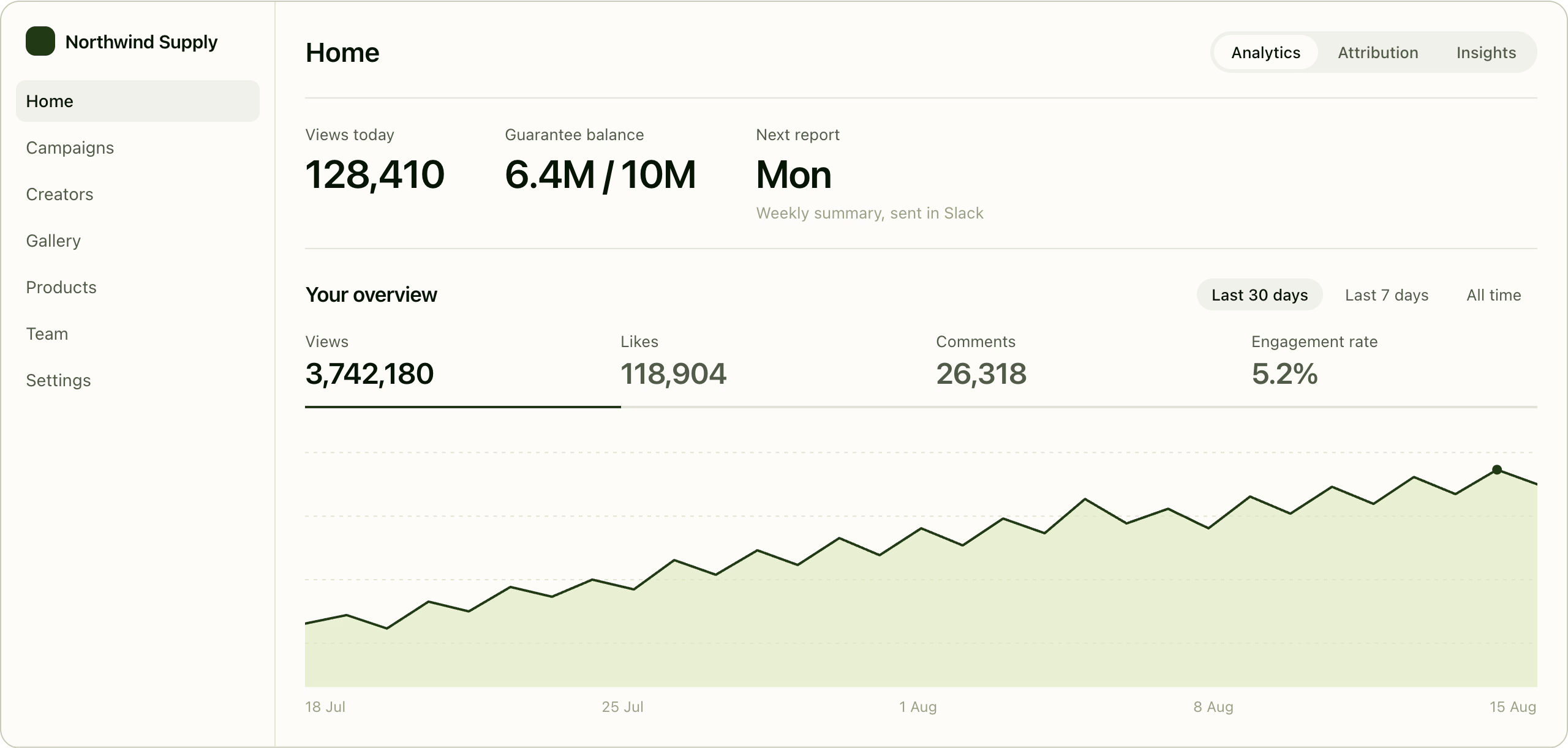
Task: Select the Analytics tab
Action: [1265, 53]
